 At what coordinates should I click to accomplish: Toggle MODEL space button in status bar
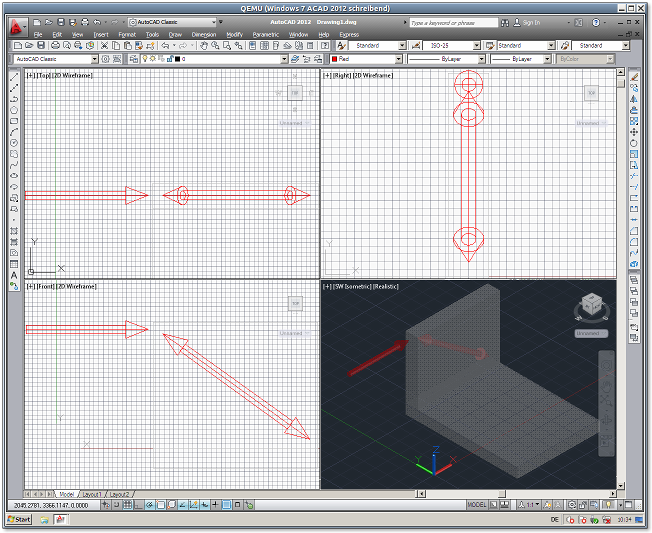pos(477,505)
